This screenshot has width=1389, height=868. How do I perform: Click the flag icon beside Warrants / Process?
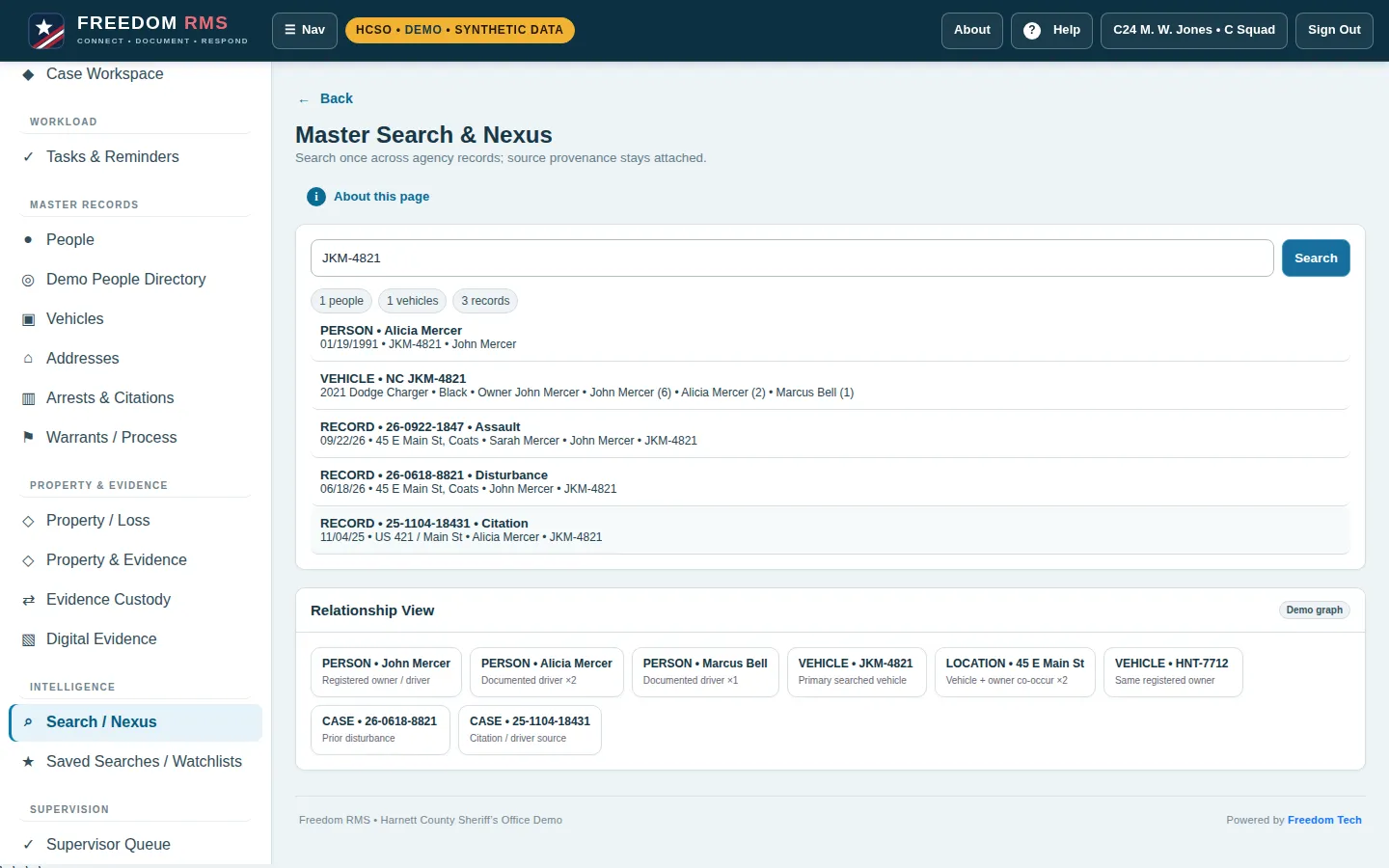point(28,438)
